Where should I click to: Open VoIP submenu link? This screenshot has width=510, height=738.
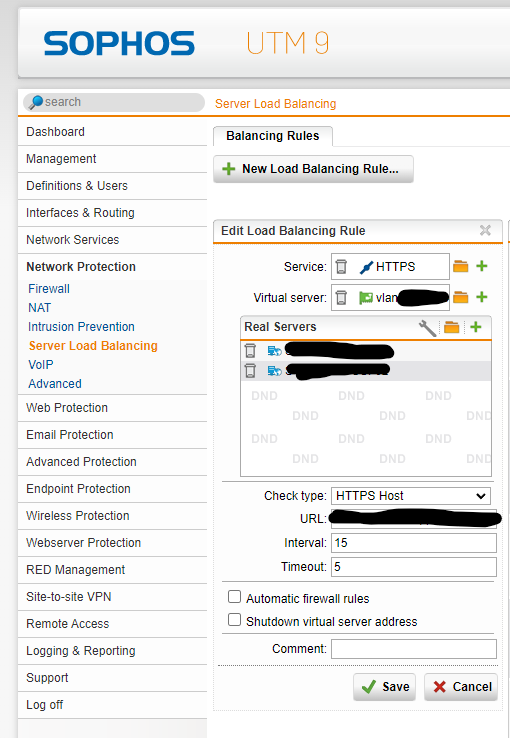pos(41,365)
